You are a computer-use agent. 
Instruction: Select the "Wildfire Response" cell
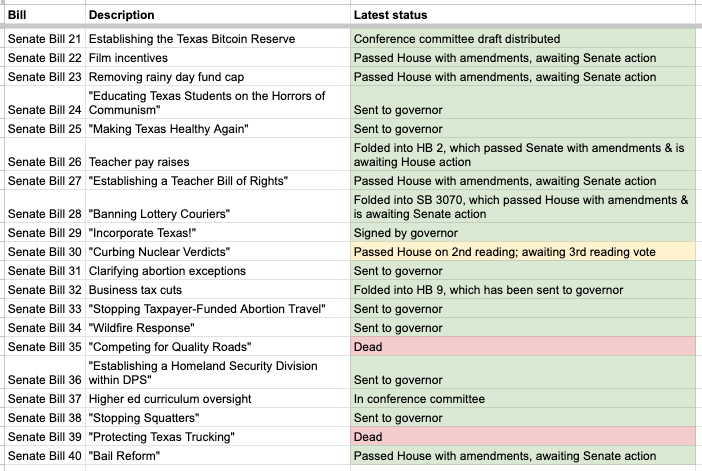click(218, 327)
